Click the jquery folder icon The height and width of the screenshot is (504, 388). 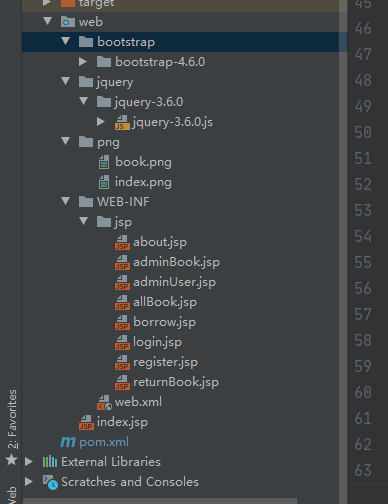[x=86, y=82]
